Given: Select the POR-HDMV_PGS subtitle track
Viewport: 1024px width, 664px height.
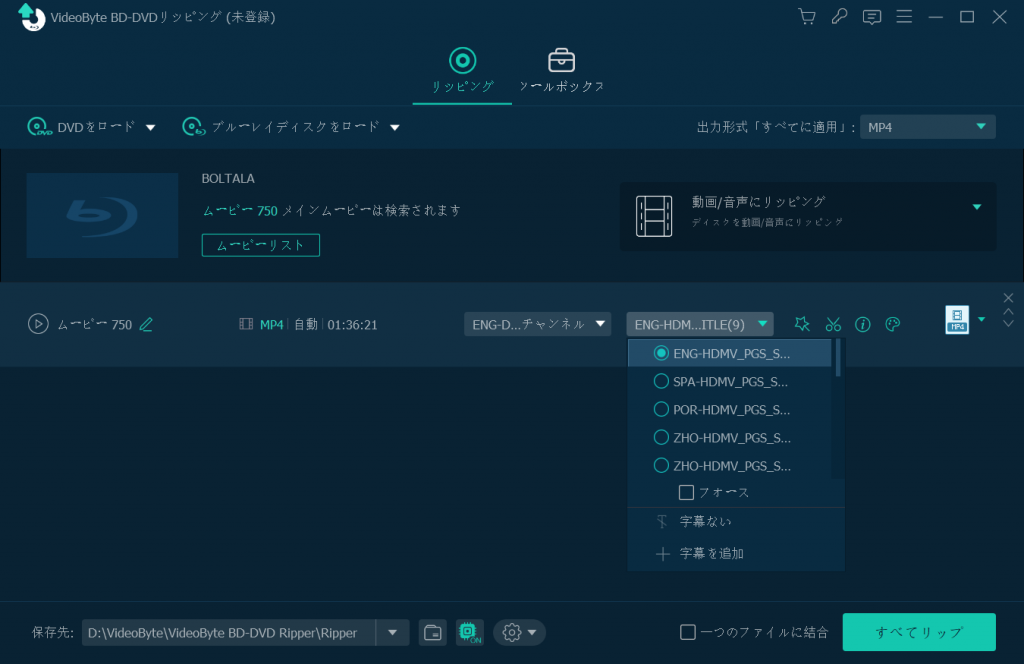Looking at the screenshot, I should pos(730,409).
